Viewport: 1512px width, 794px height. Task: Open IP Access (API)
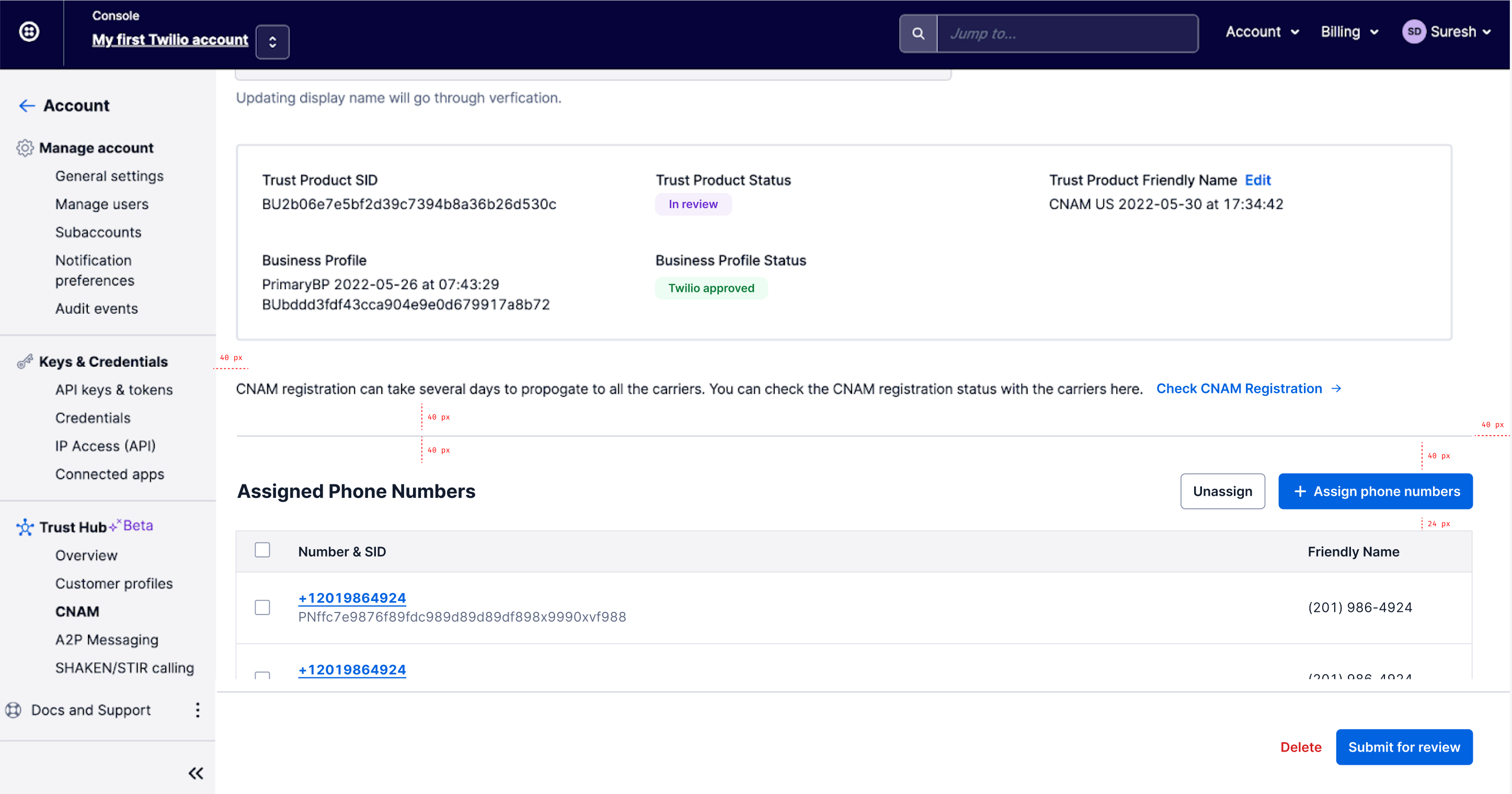tap(106, 446)
